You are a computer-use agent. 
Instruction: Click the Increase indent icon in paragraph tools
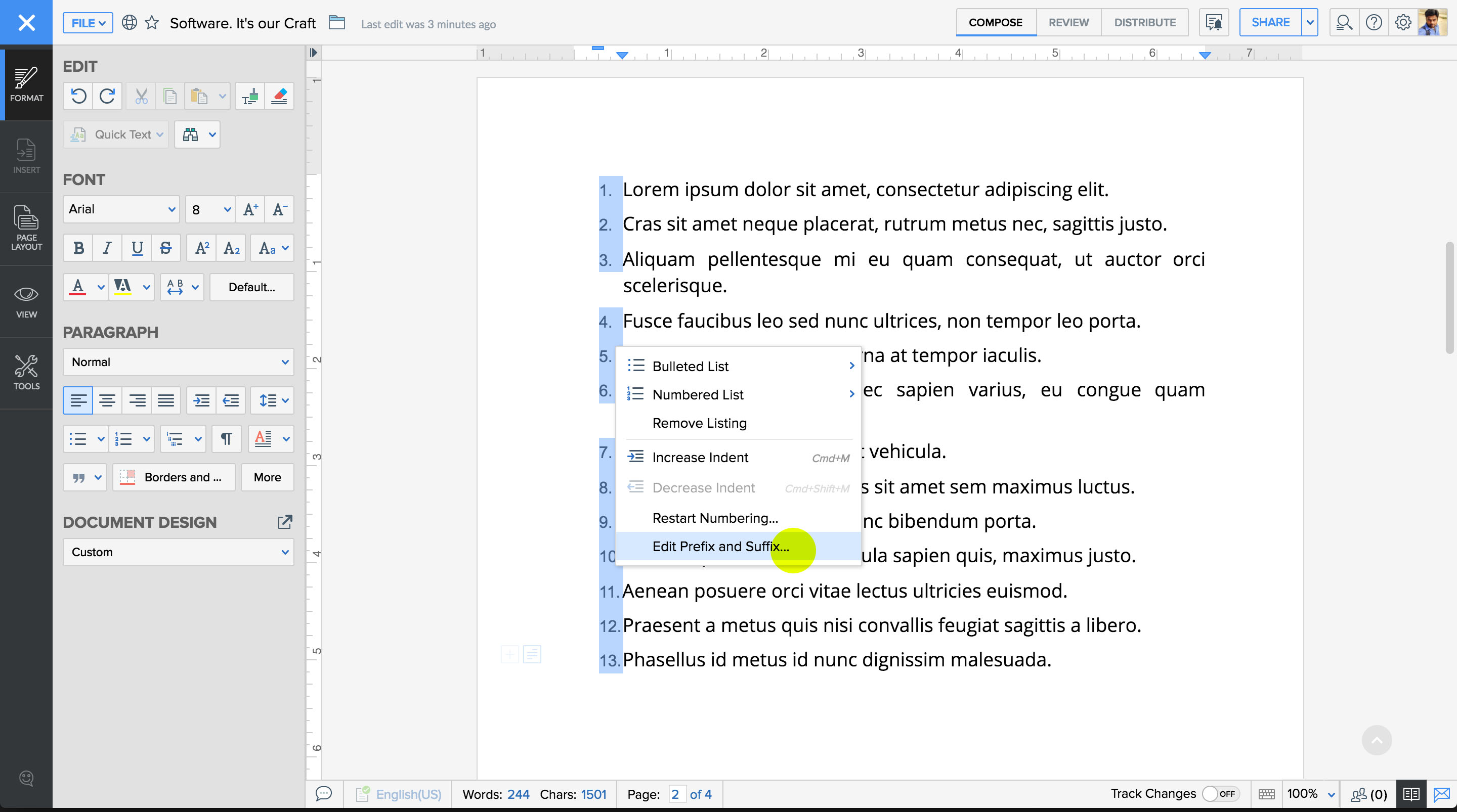(x=201, y=400)
